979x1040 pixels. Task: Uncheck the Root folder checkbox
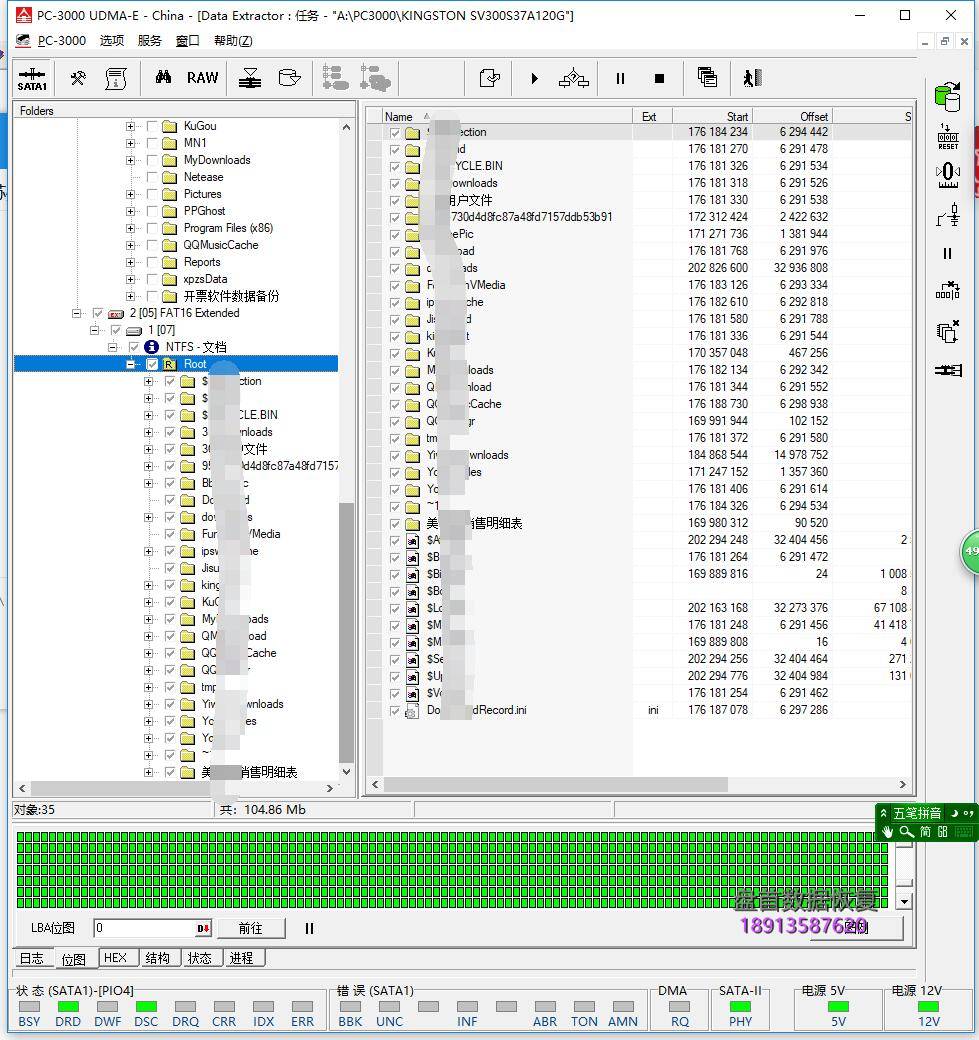point(152,365)
